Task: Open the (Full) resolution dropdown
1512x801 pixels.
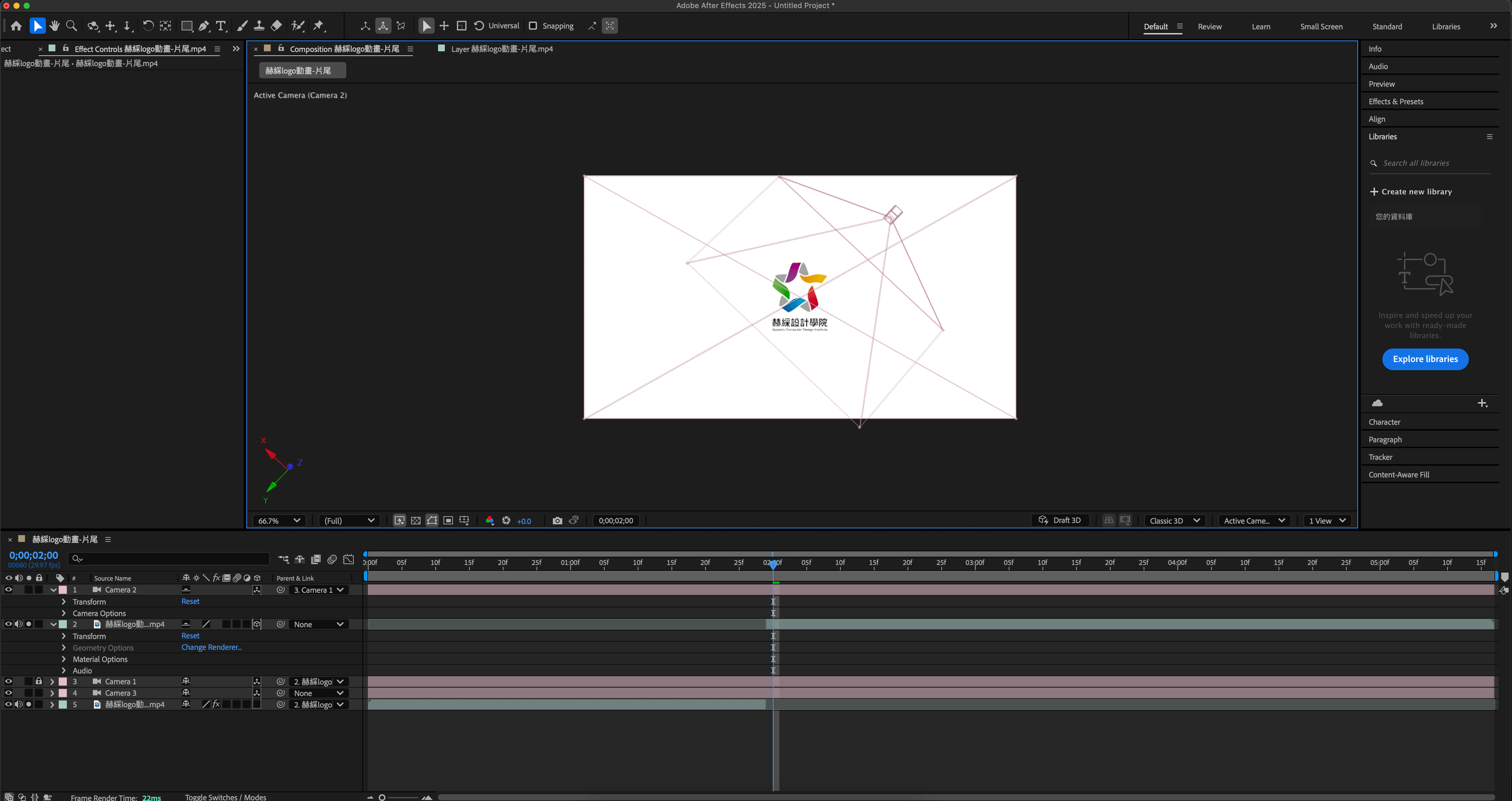Action: tap(349, 521)
